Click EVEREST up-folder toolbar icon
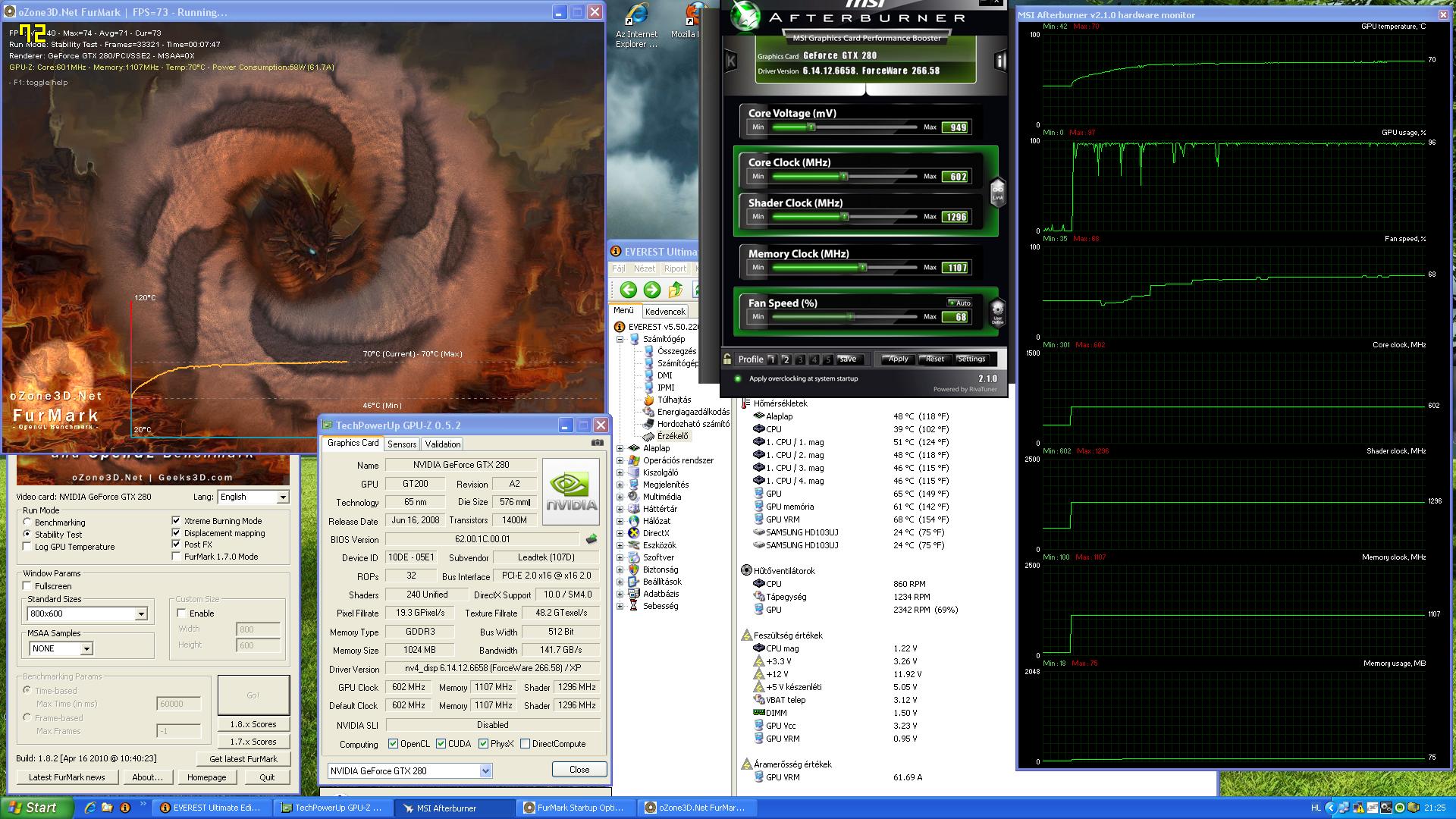 coord(676,290)
